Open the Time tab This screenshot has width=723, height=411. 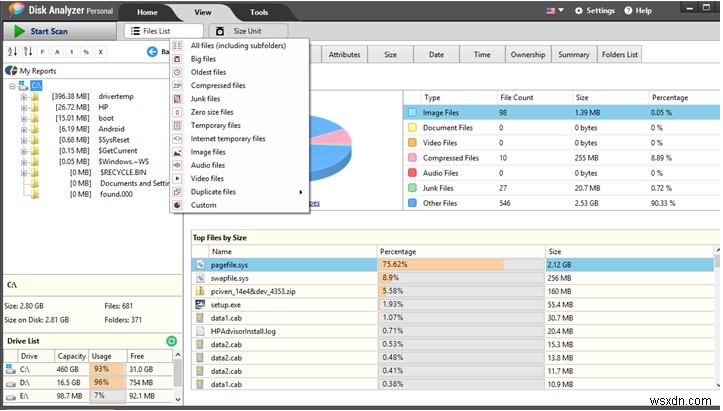click(482, 54)
